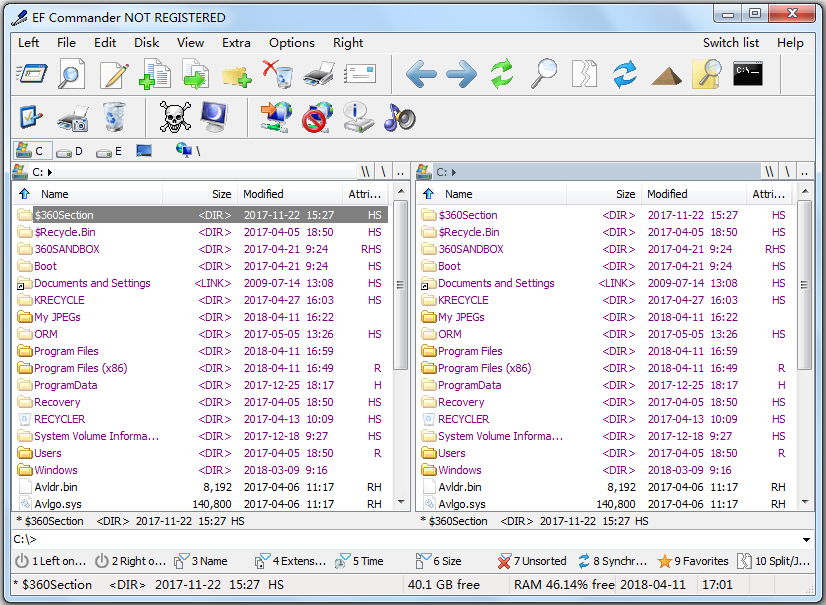This screenshot has width=826, height=605.
Task: Select drive C button
Action: tap(33, 151)
